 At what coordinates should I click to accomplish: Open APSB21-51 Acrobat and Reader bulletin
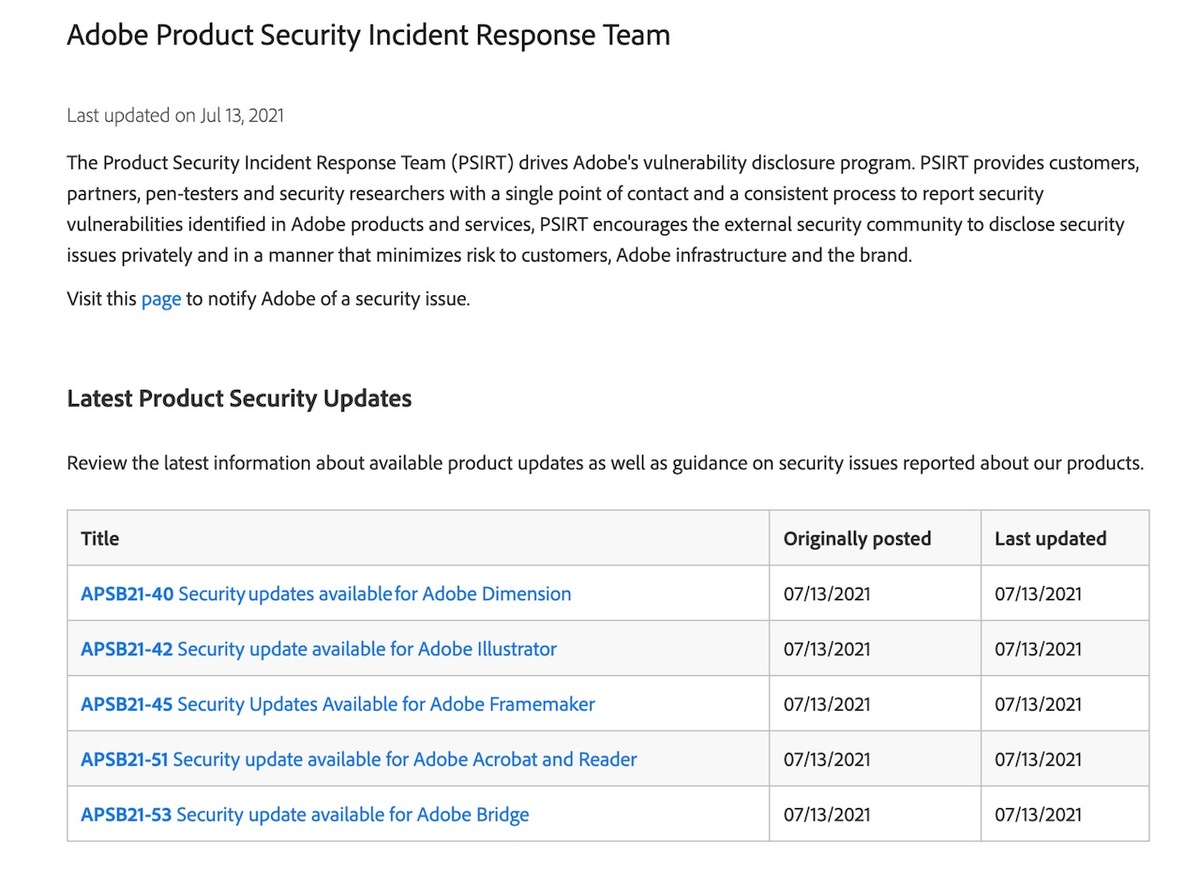tap(359, 759)
